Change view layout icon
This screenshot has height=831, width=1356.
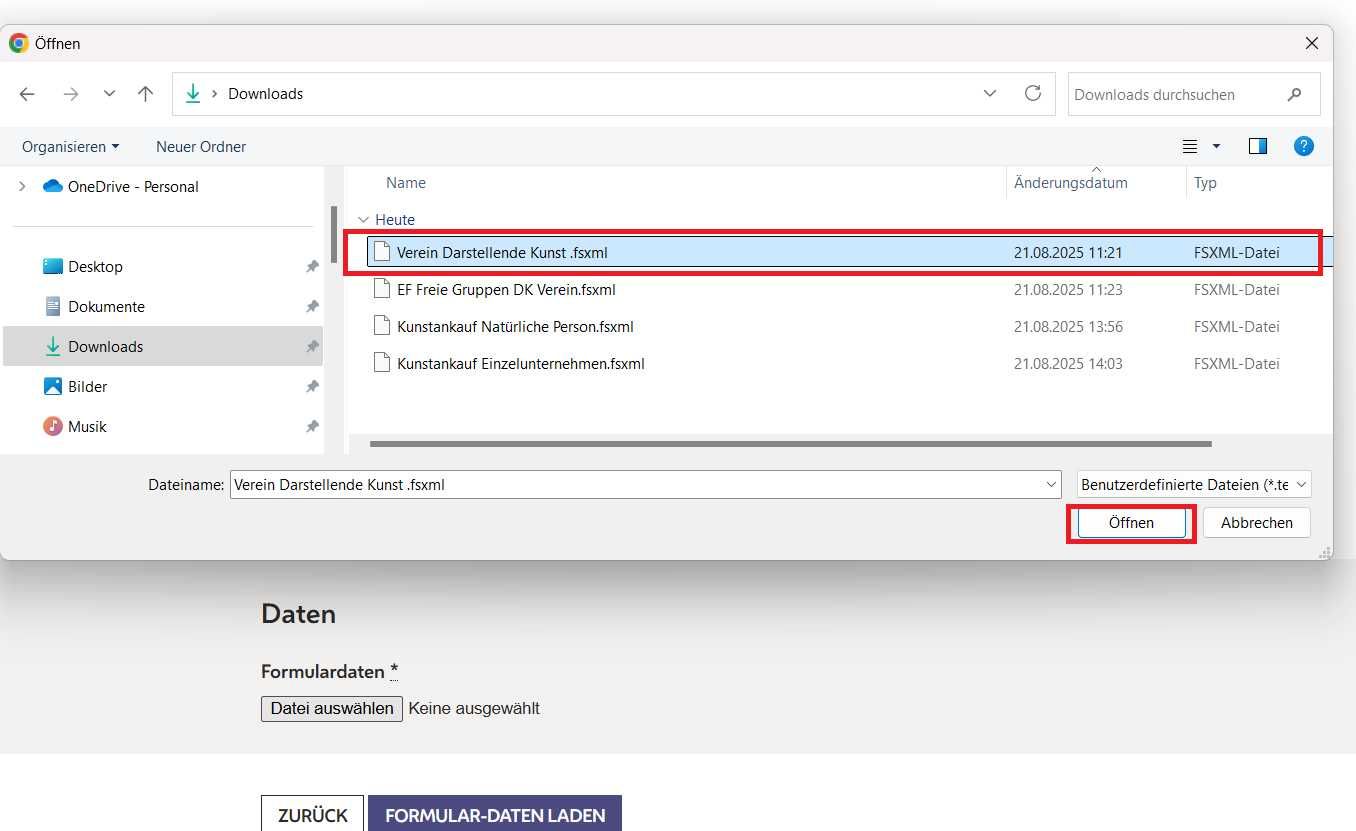[1190, 146]
